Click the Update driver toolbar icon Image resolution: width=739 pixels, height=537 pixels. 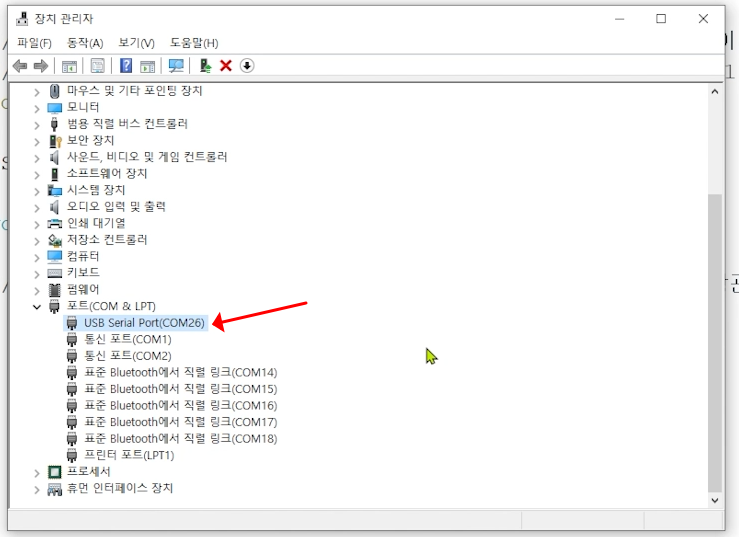(x=205, y=66)
